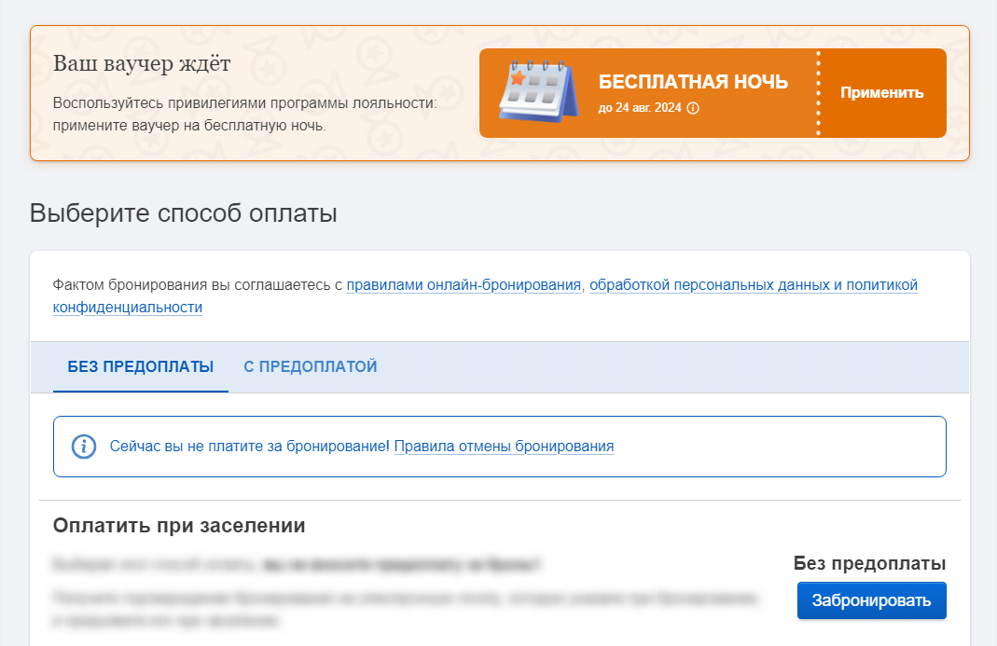The width and height of the screenshot is (997, 646).
Task: Click the blue info circle icon in notice
Action: pyautogui.click(x=84, y=446)
